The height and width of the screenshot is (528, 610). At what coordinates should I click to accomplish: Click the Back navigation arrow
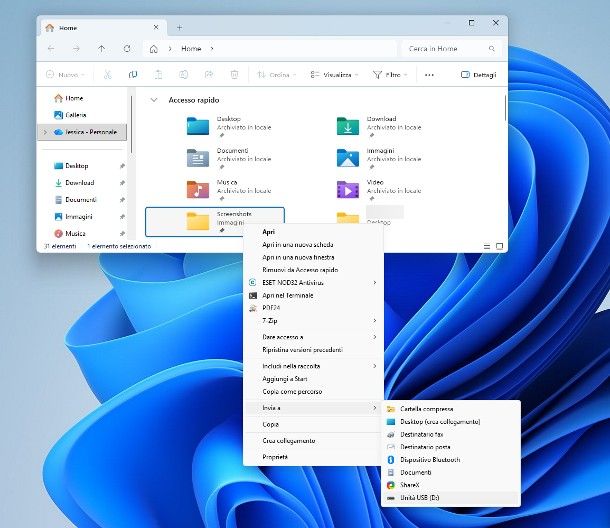pos(51,49)
